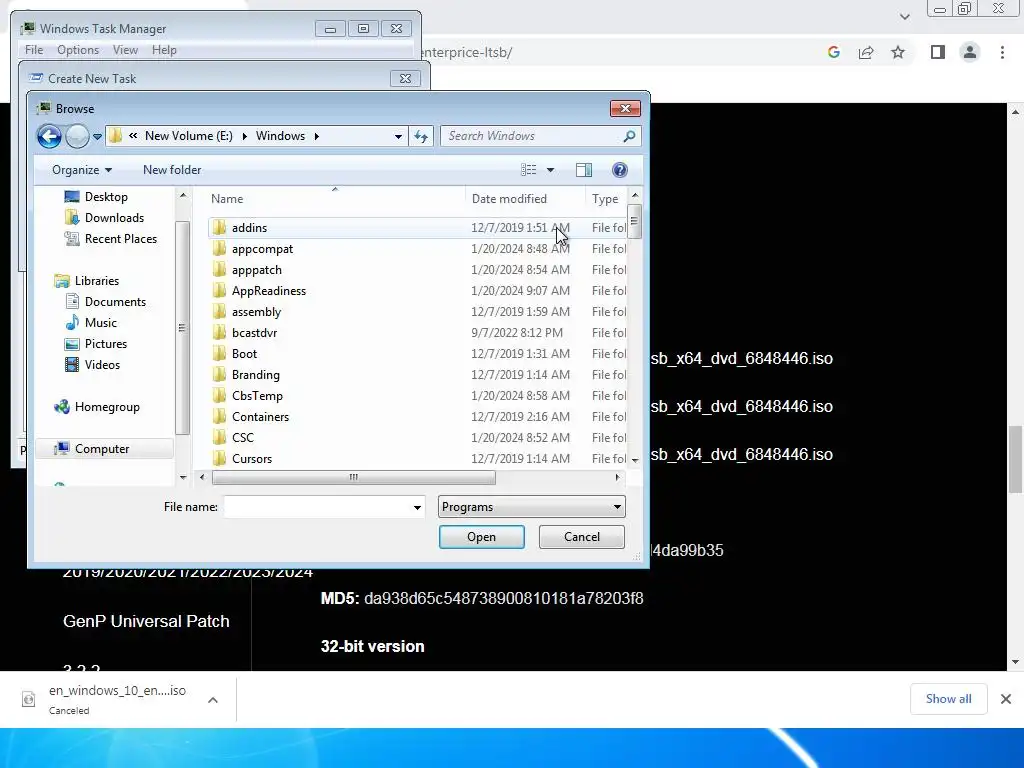1024x768 pixels.
Task: Click the horizontal scrollbar in file list
Action: click(x=353, y=477)
